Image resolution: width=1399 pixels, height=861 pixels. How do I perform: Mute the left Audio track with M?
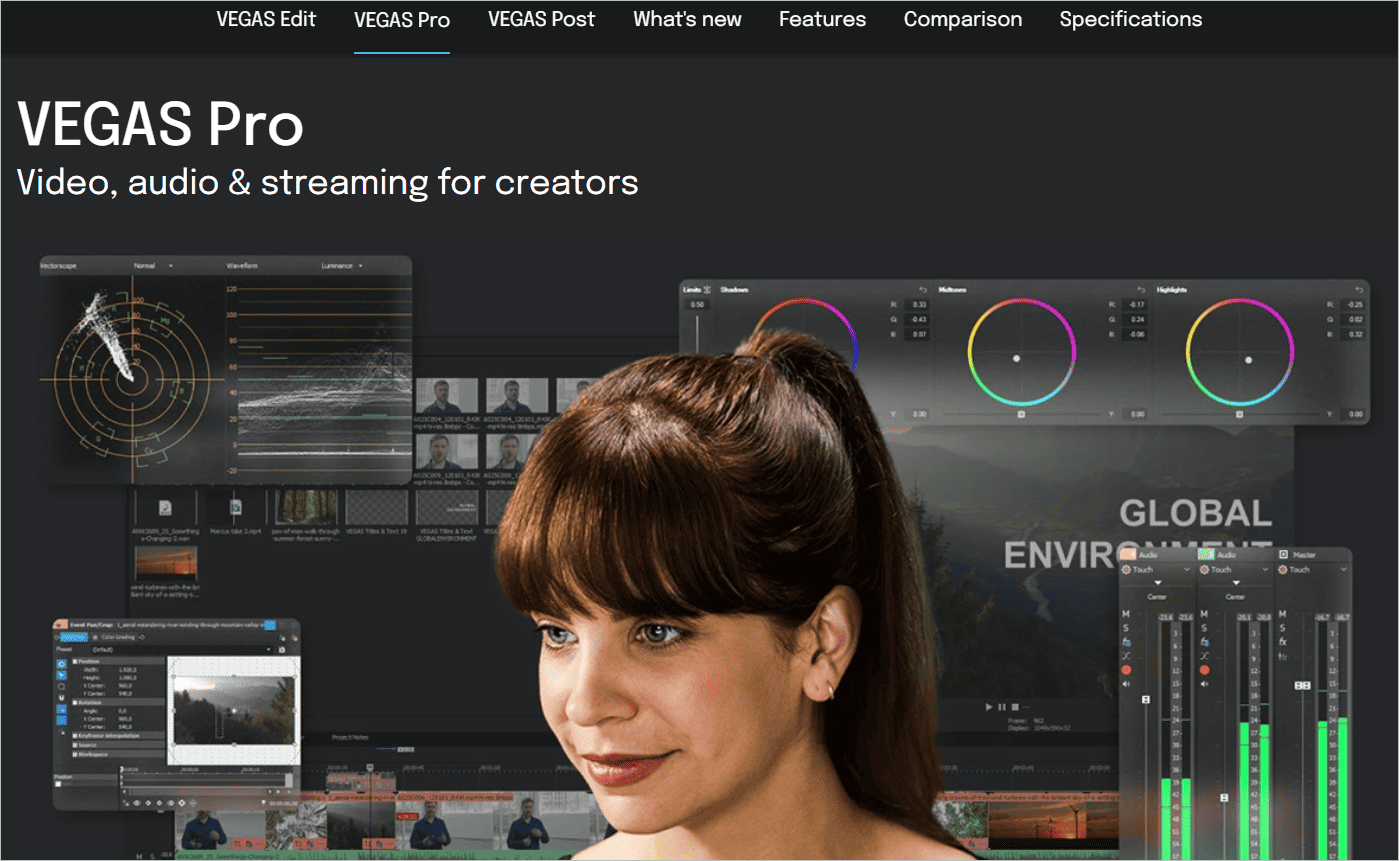click(x=1126, y=613)
